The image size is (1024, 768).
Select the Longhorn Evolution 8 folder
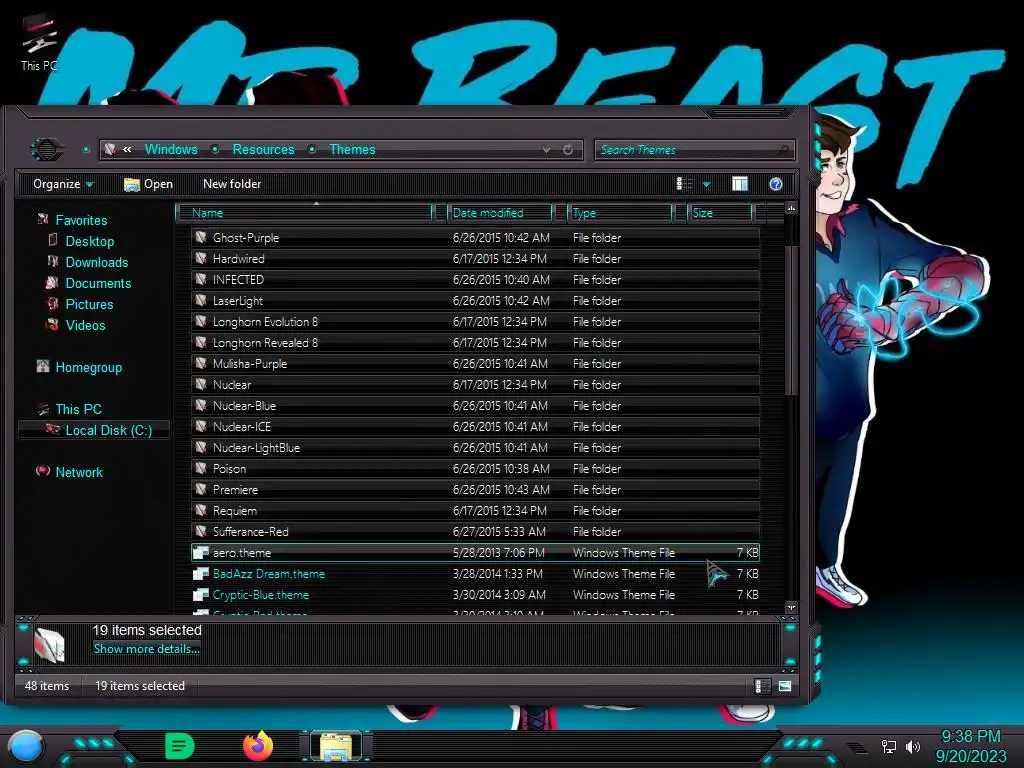(x=475, y=322)
